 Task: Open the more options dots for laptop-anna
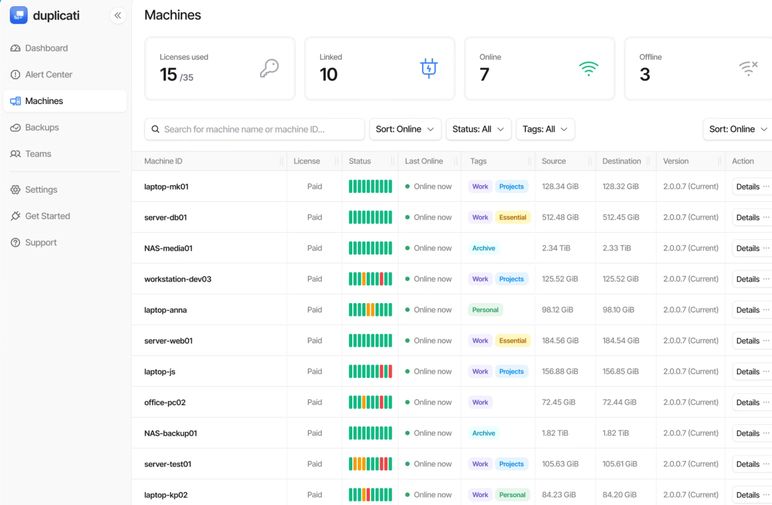pos(766,310)
